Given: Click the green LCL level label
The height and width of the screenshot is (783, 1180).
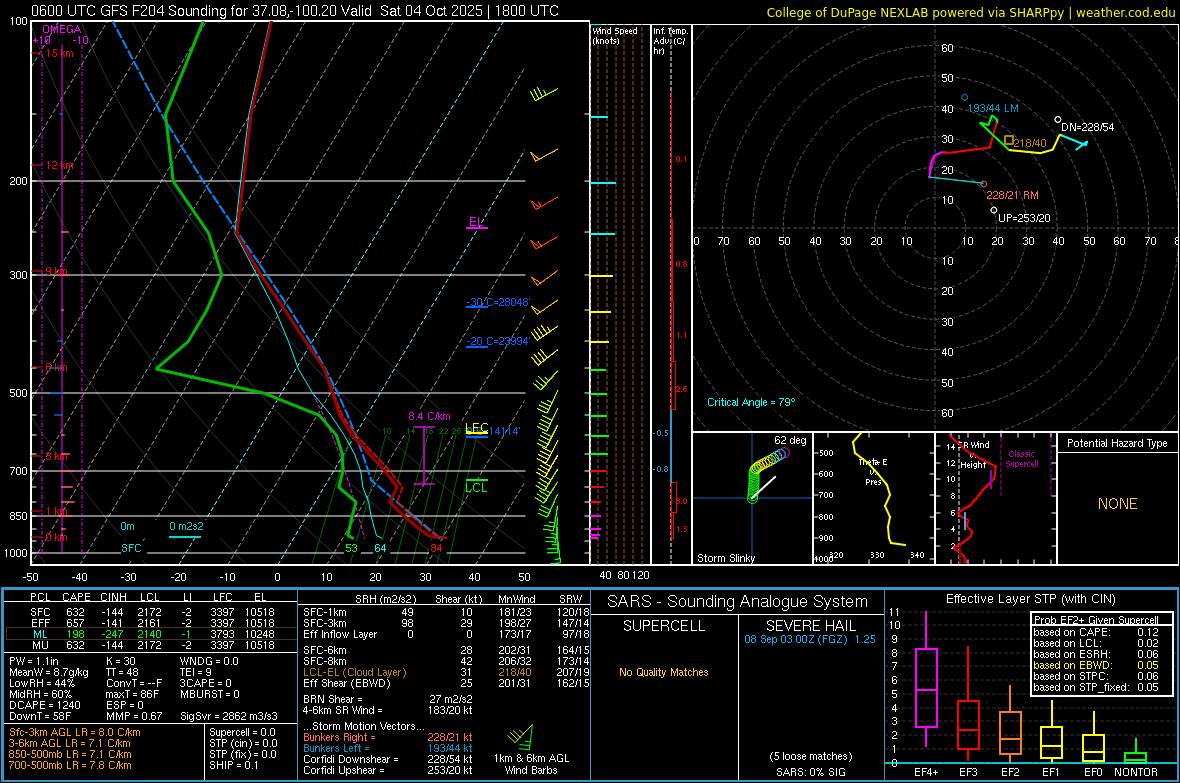Looking at the screenshot, I should tap(476, 488).
